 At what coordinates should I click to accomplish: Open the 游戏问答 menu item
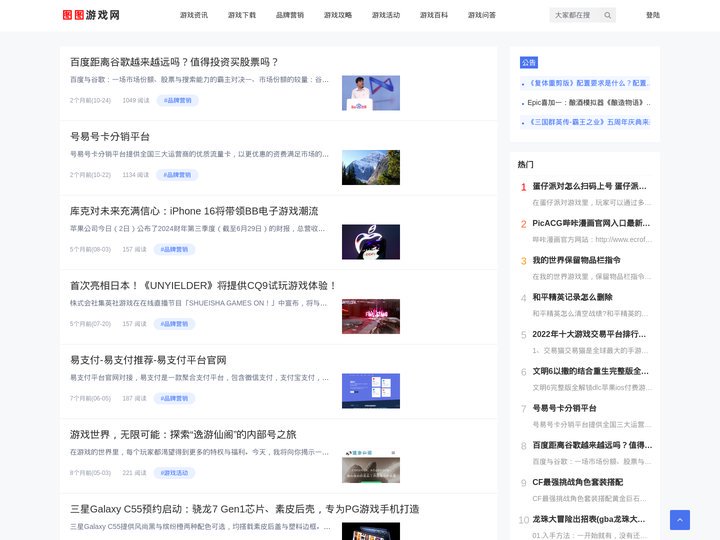(x=482, y=15)
